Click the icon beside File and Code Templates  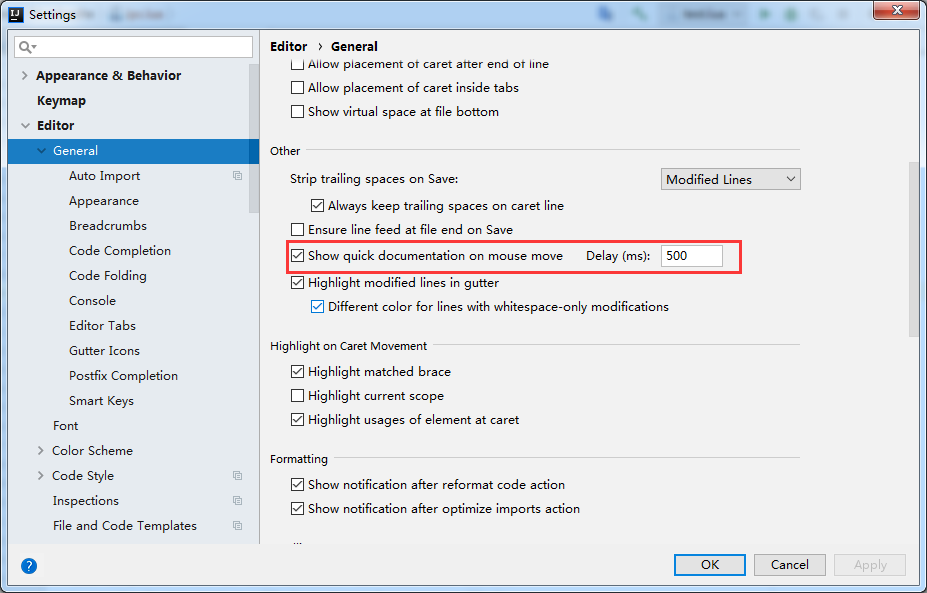coord(237,526)
